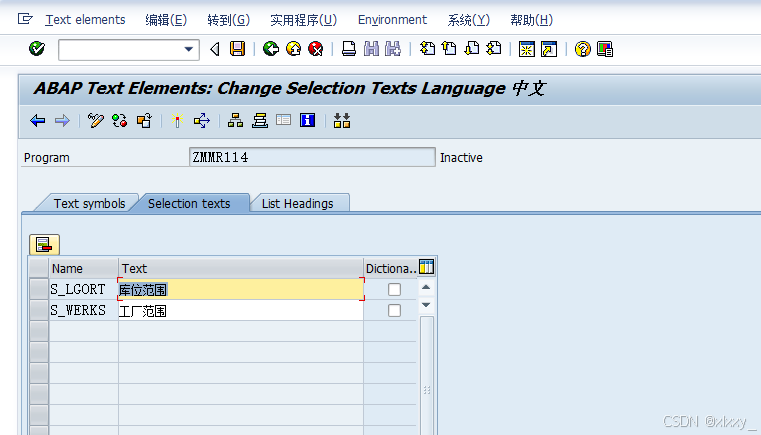Screen dimensions: 761x435
Task: Toggle Dictionary checkbox for S_WERKS
Action: coord(394,310)
